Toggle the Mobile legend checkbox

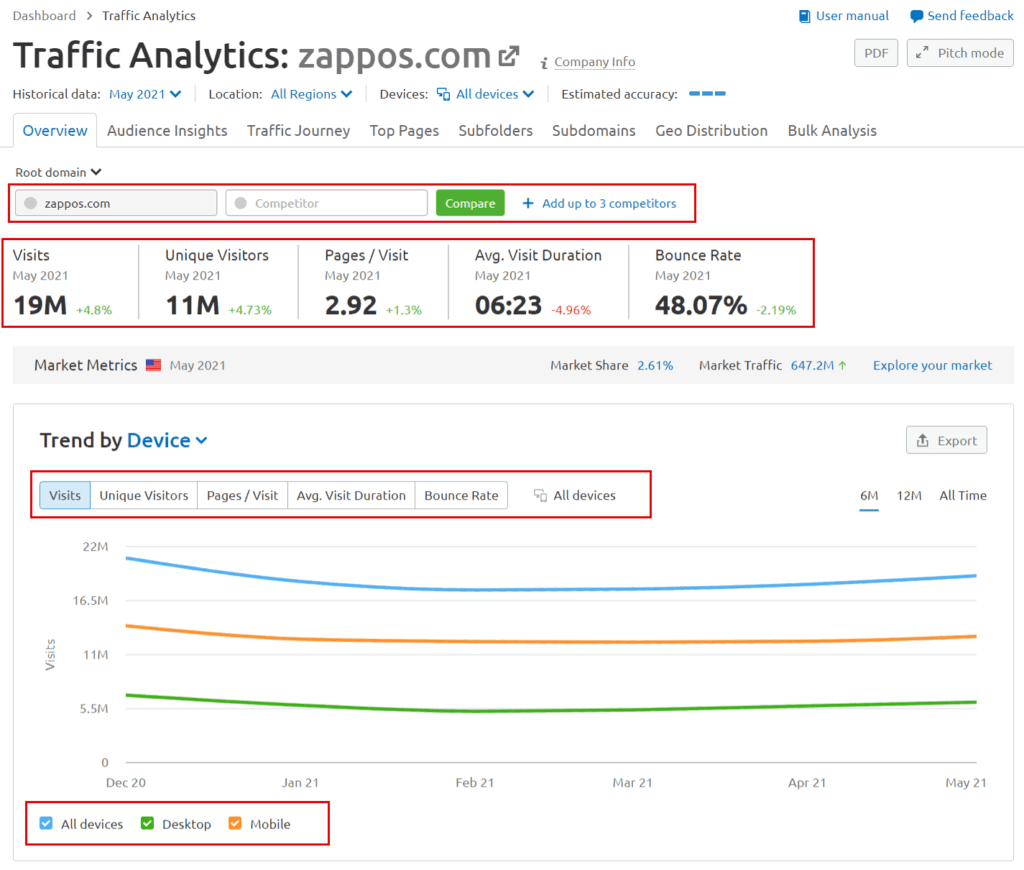point(234,823)
